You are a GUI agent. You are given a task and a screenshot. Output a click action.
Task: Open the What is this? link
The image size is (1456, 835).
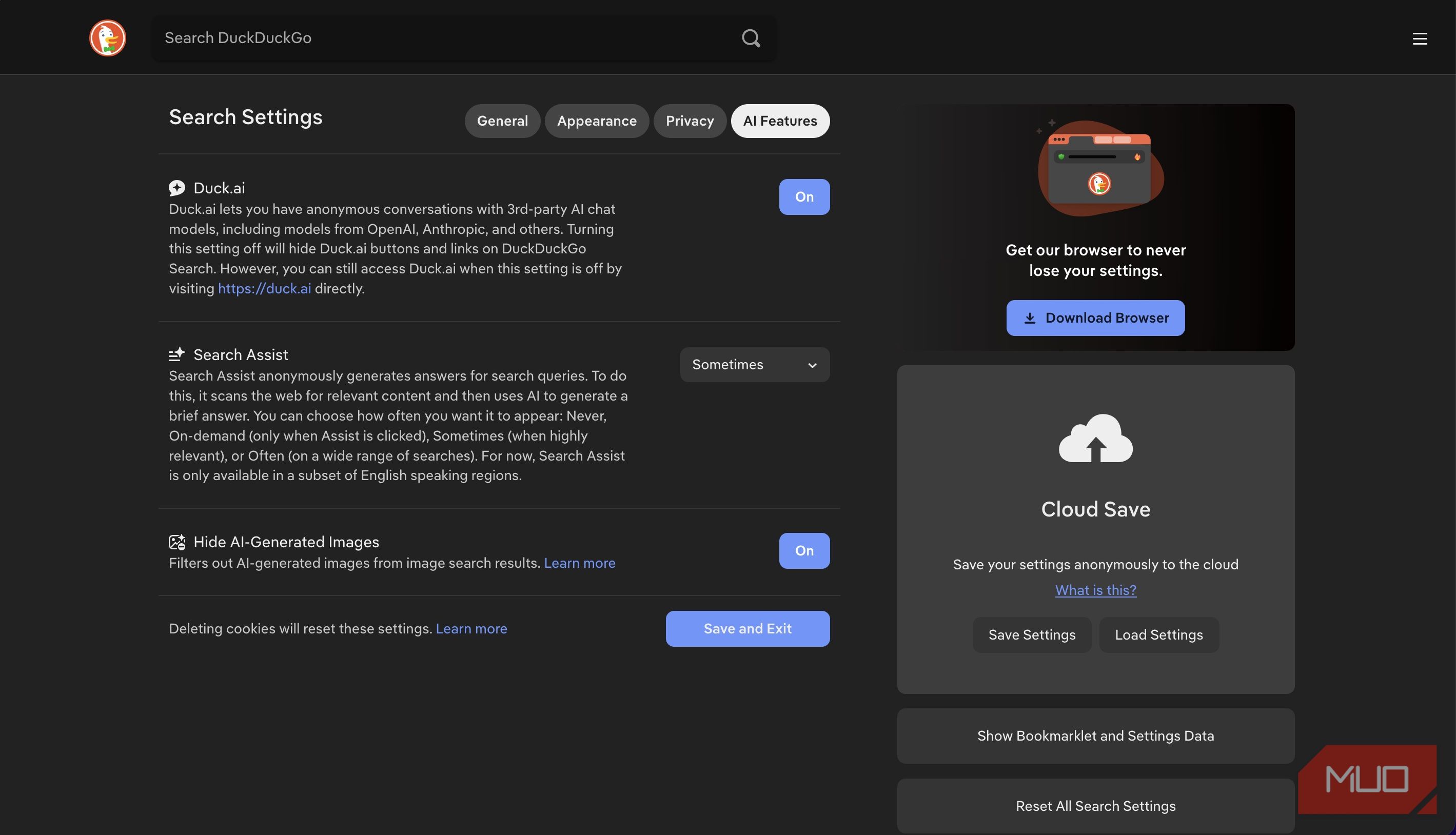point(1095,590)
